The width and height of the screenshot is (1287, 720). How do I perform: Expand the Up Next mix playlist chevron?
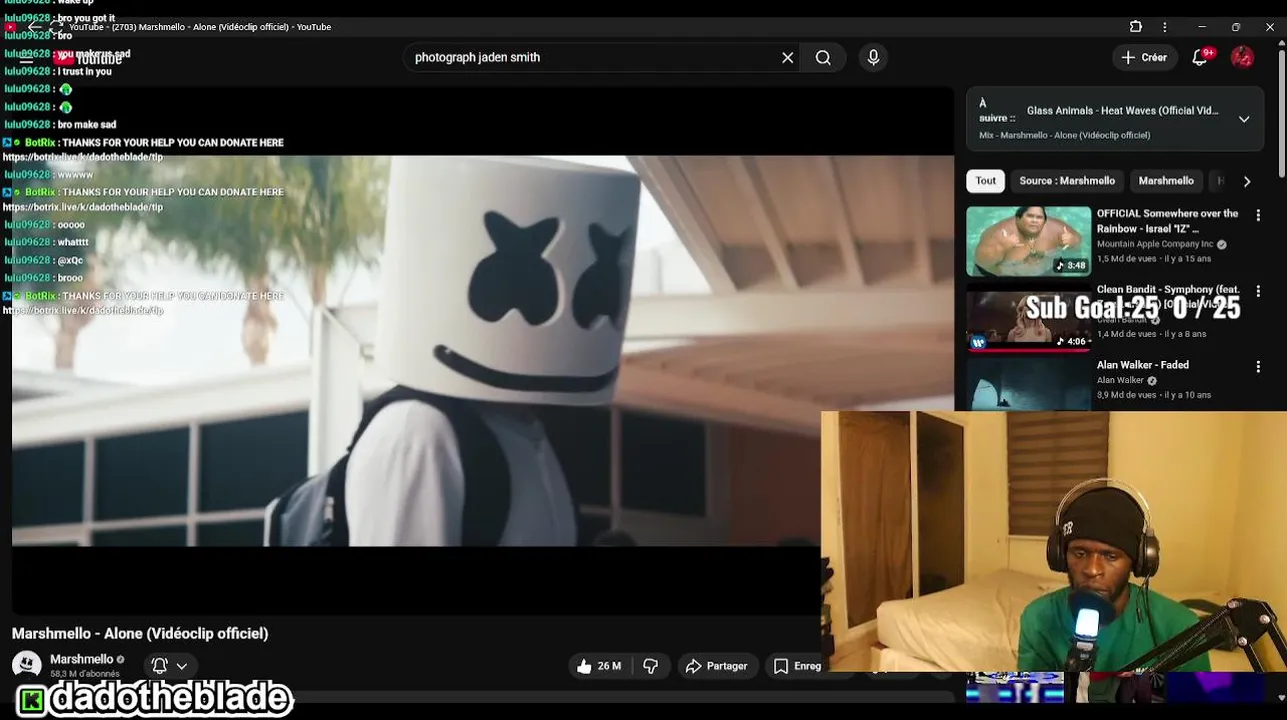(1244, 119)
